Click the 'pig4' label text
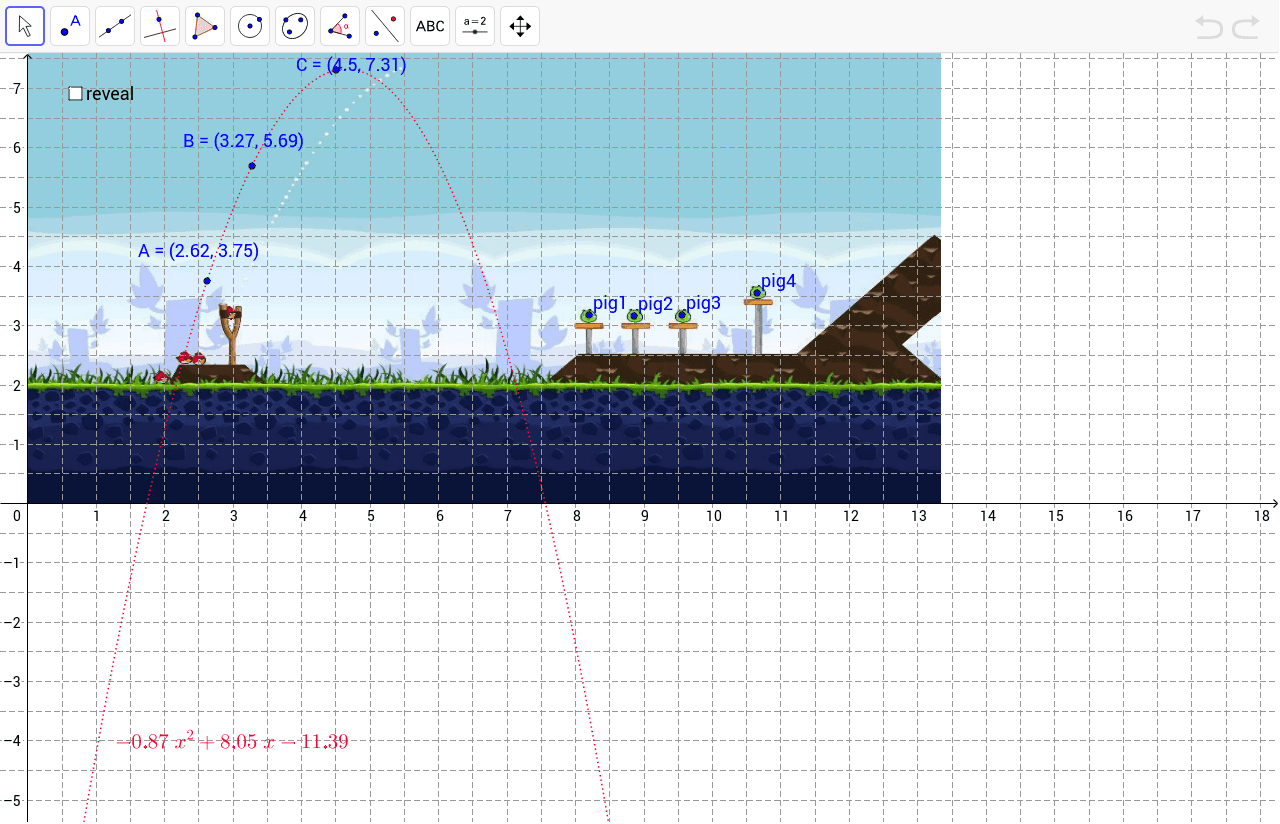 coord(779,281)
